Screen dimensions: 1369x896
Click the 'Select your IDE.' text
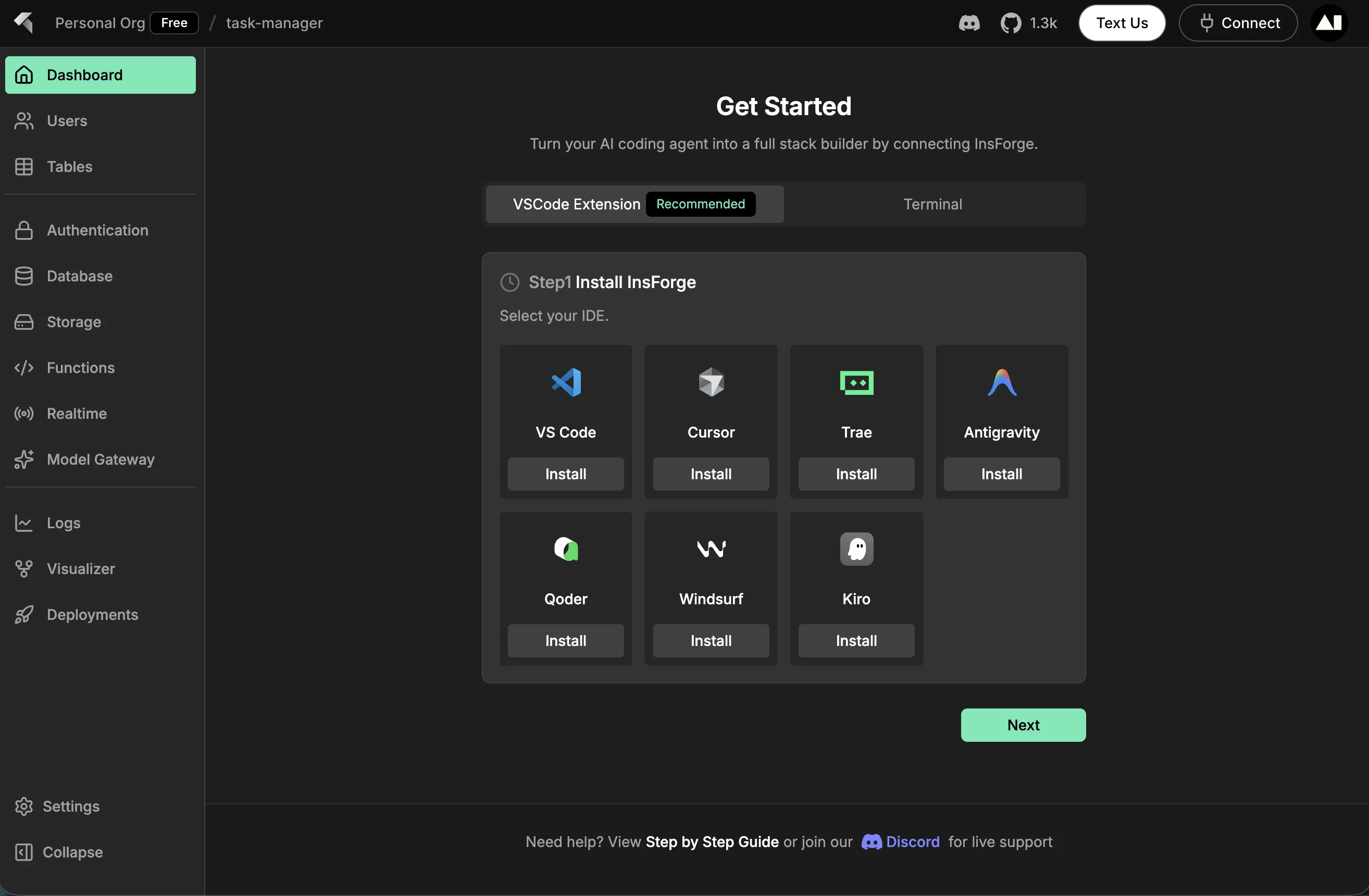point(554,316)
